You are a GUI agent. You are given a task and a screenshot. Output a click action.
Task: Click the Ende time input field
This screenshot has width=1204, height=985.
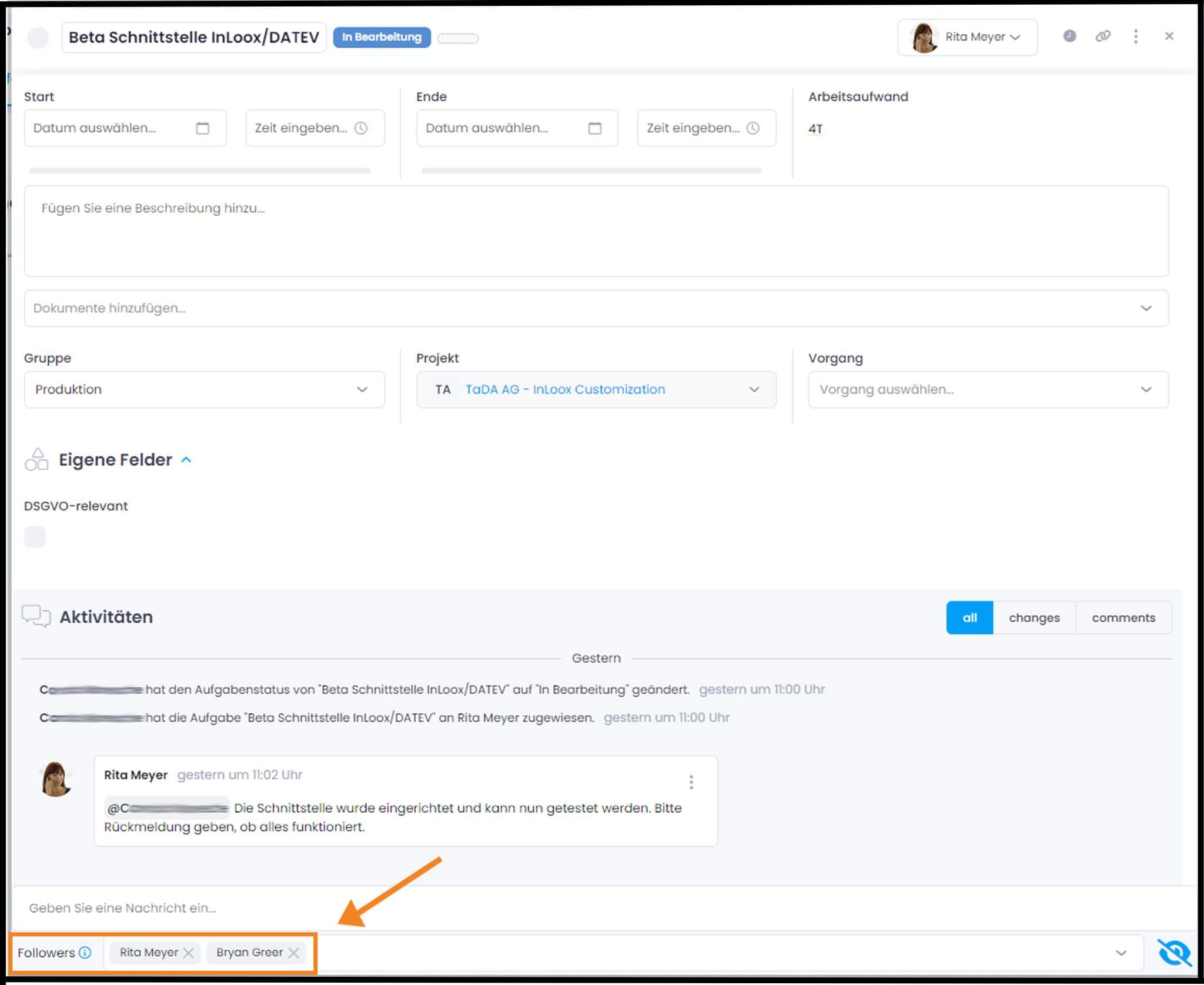click(707, 128)
